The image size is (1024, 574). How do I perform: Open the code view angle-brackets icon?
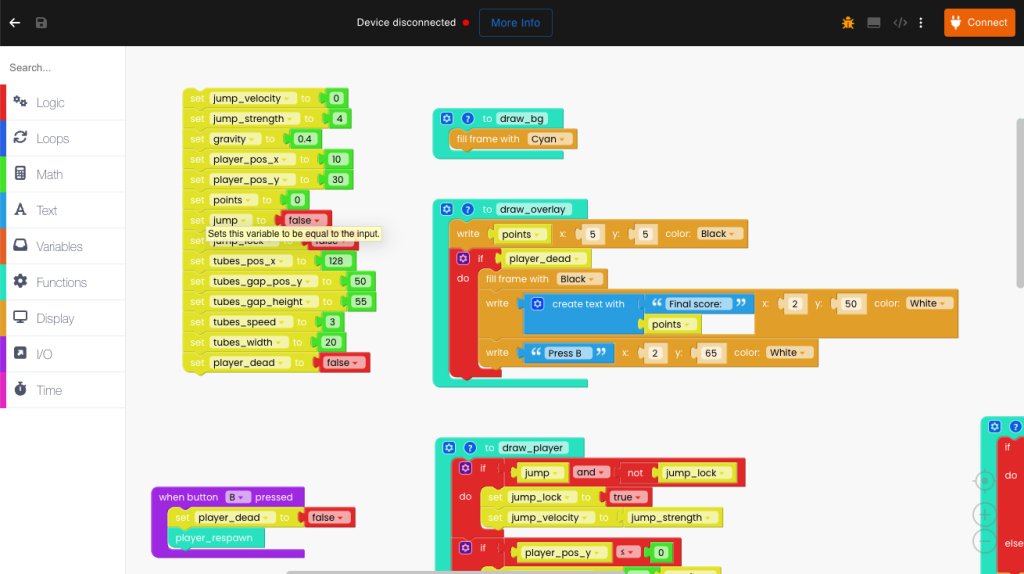pos(900,22)
